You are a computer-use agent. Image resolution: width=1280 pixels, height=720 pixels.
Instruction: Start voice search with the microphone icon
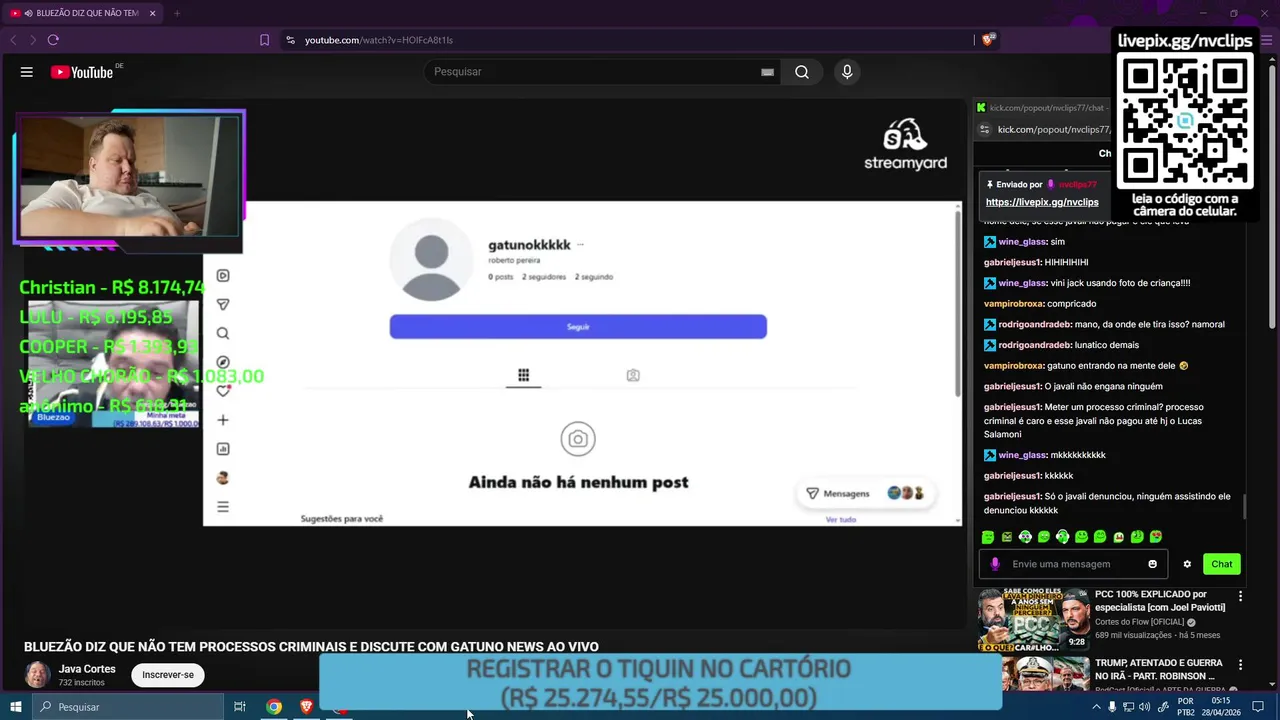(x=847, y=72)
